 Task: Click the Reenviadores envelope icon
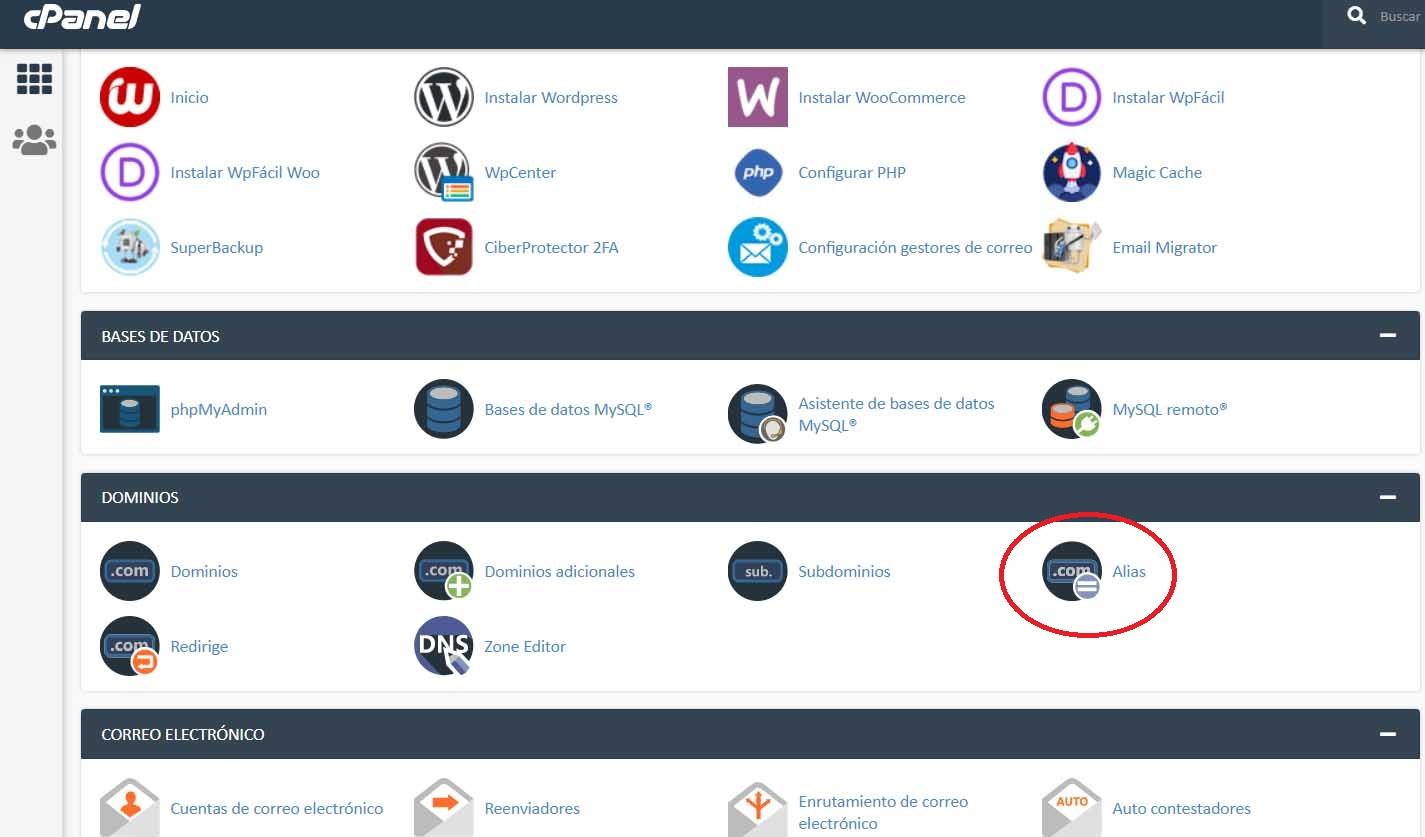coord(444,808)
